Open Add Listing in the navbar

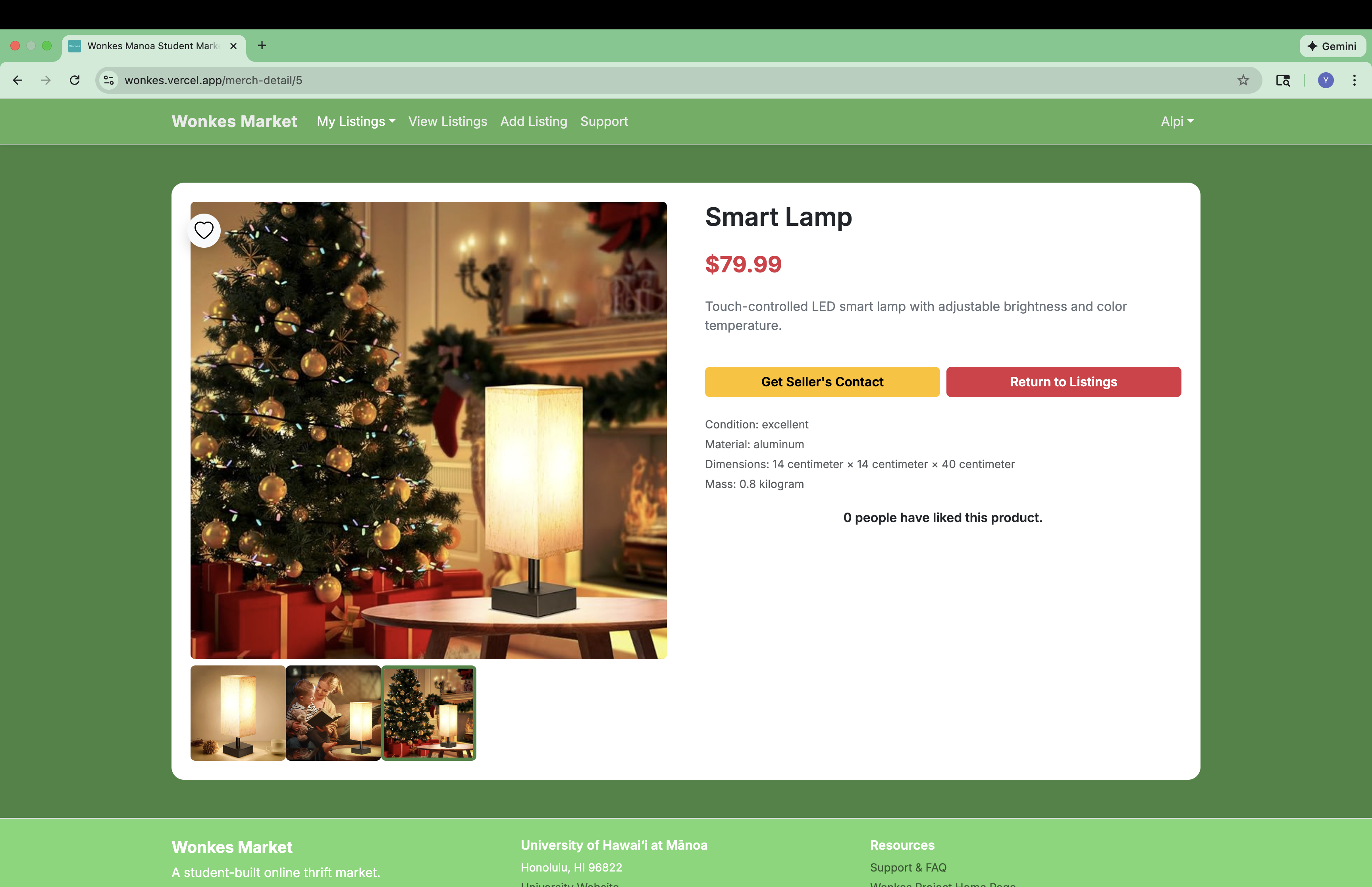point(534,121)
